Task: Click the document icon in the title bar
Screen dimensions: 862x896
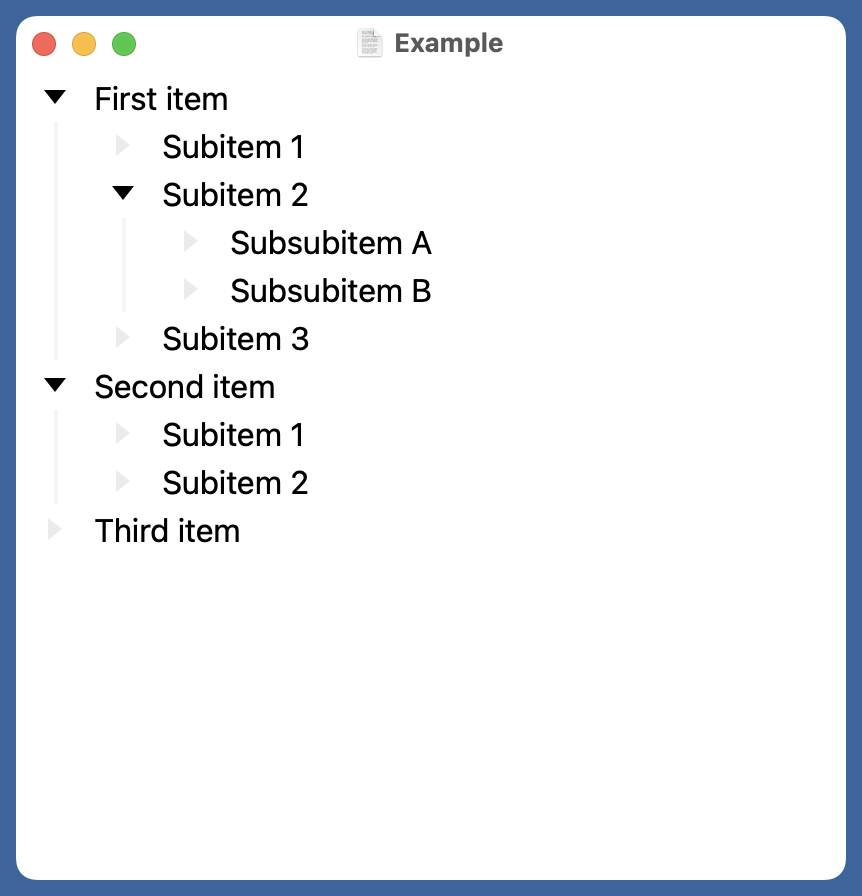Action: 370,43
